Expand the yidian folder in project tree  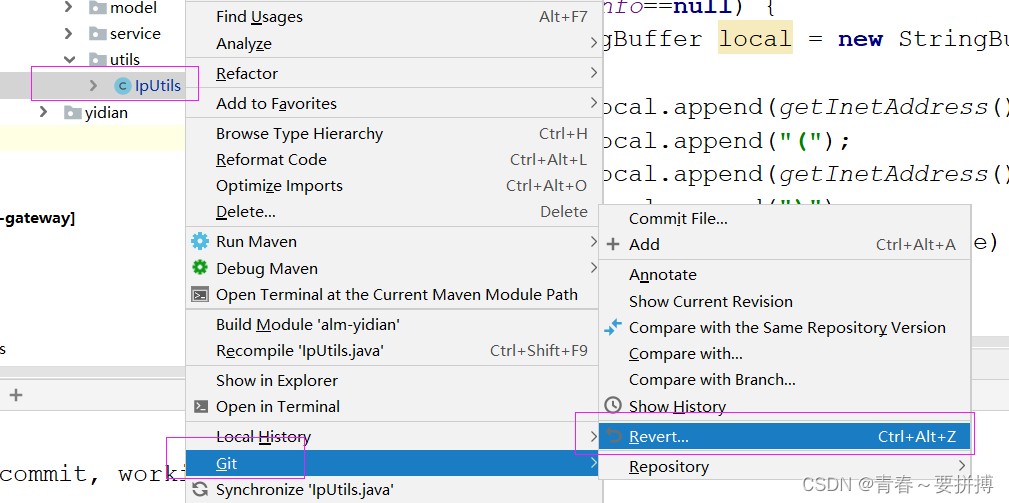[x=43, y=113]
